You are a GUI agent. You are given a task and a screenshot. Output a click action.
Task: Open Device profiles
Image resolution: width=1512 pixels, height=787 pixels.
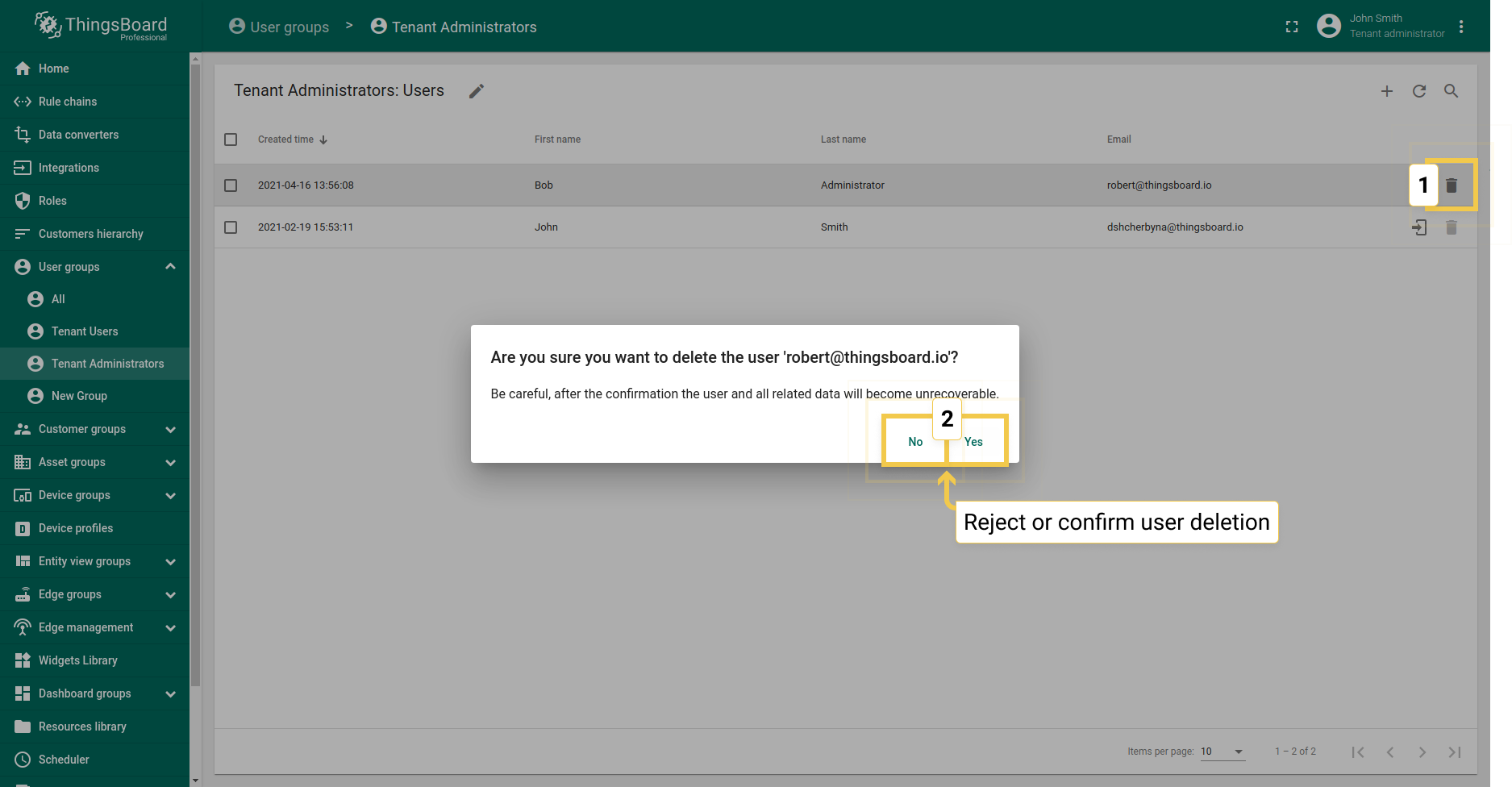click(94, 528)
